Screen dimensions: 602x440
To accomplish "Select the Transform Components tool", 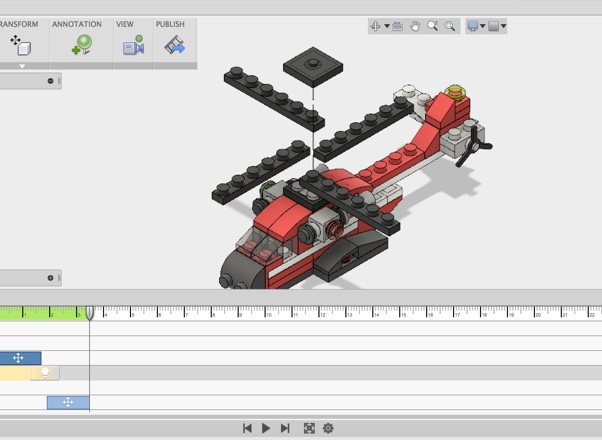I will coord(21,45).
